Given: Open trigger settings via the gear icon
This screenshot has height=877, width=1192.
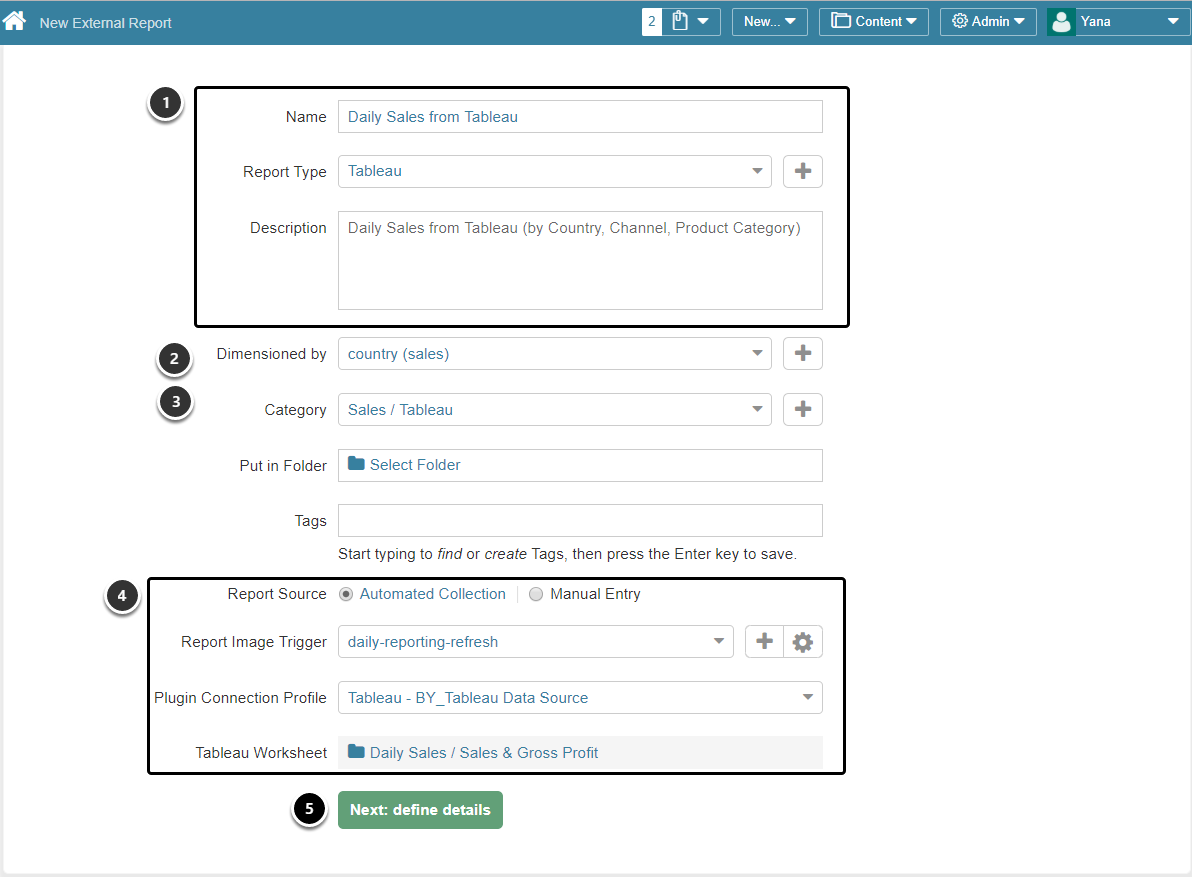Looking at the screenshot, I should click(x=803, y=641).
